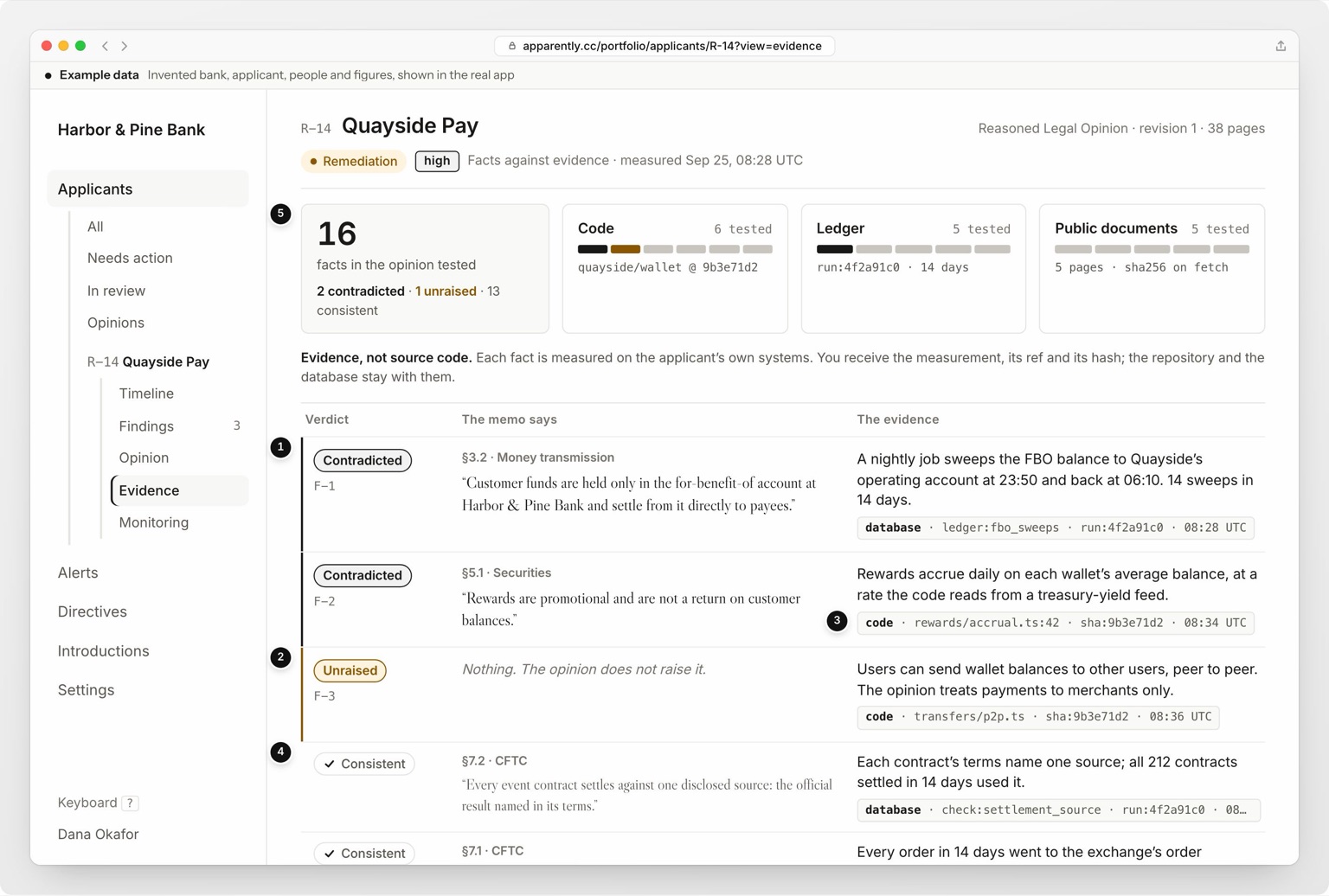Click the Unraised badge for F-3
Image resolution: width=1329 pixels, height=896 pixels.
[x=350, y=670]
